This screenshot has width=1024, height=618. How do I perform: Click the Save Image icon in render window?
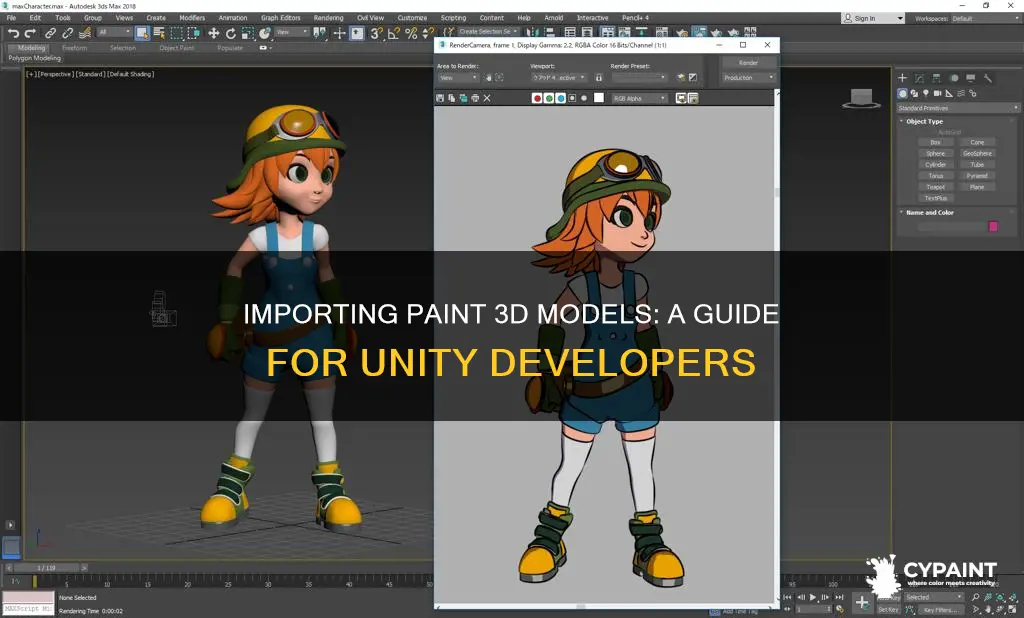click(440, 99)
